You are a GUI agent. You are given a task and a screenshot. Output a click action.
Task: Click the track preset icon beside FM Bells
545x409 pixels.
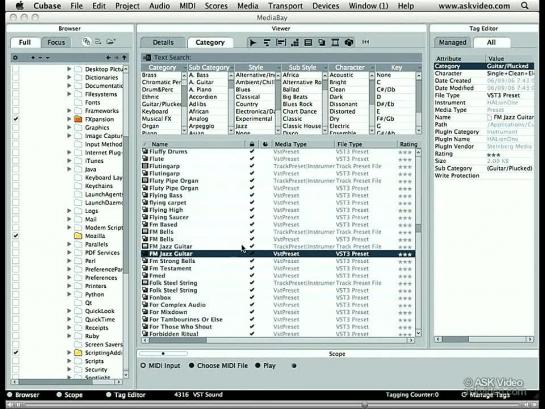[x=145, y=232]
